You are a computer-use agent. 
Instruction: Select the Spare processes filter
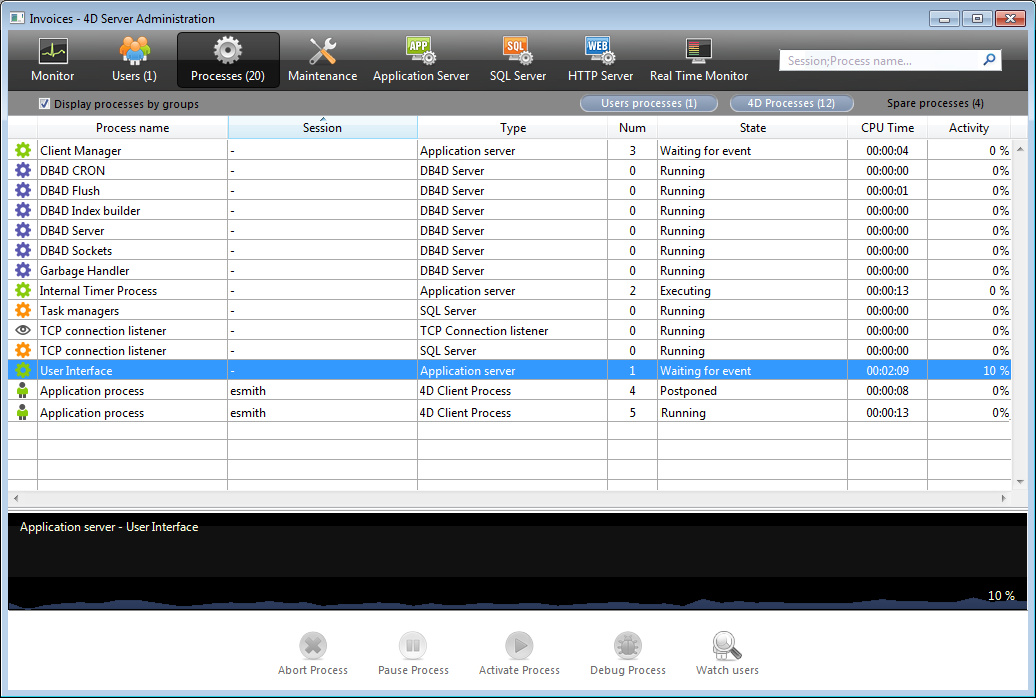(x=935, y=104)
